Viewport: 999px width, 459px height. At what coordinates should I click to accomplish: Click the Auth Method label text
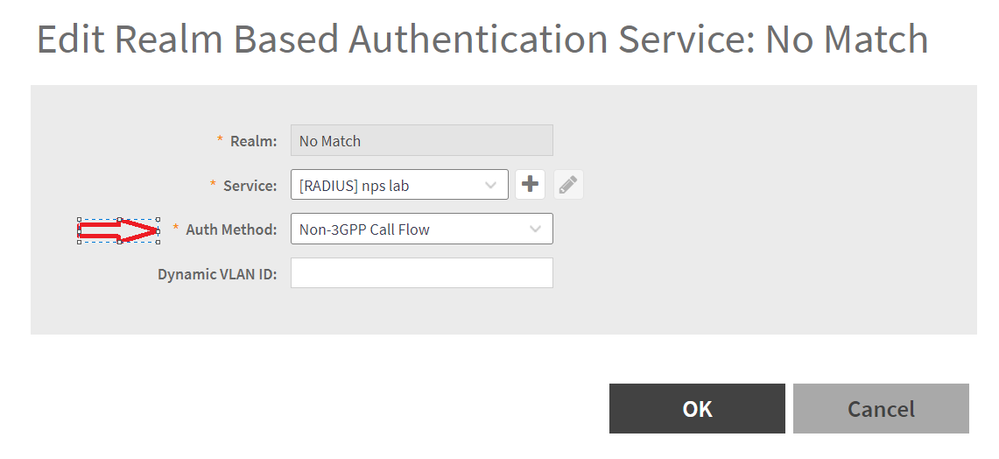(x=231, y=230)
